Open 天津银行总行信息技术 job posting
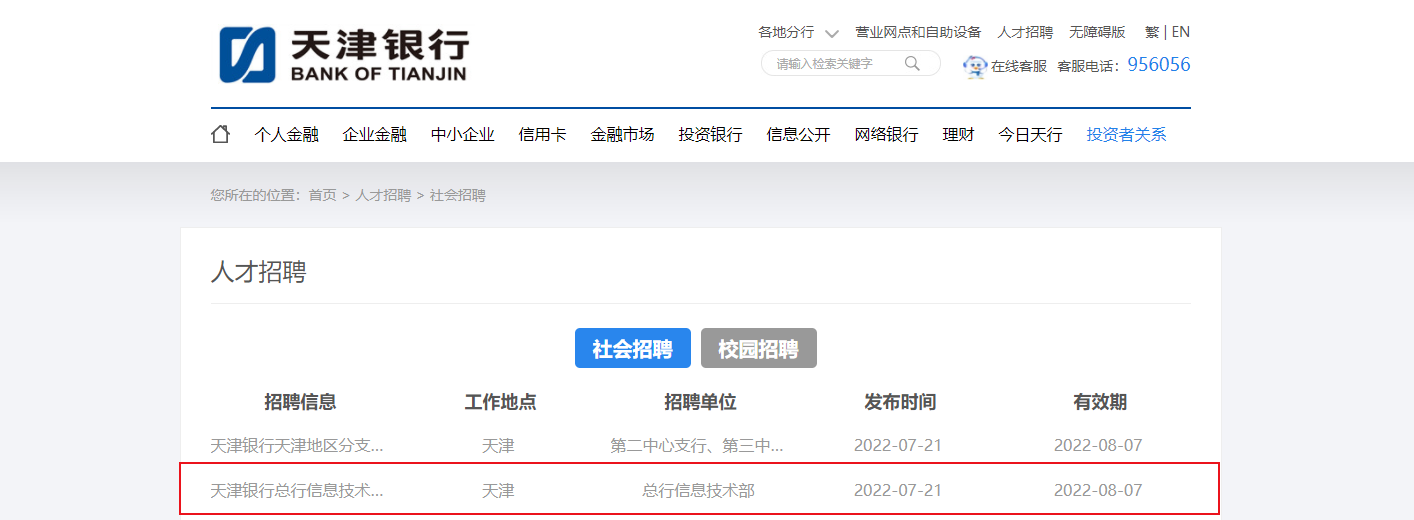1414x520 pixels. coord(297,491)
